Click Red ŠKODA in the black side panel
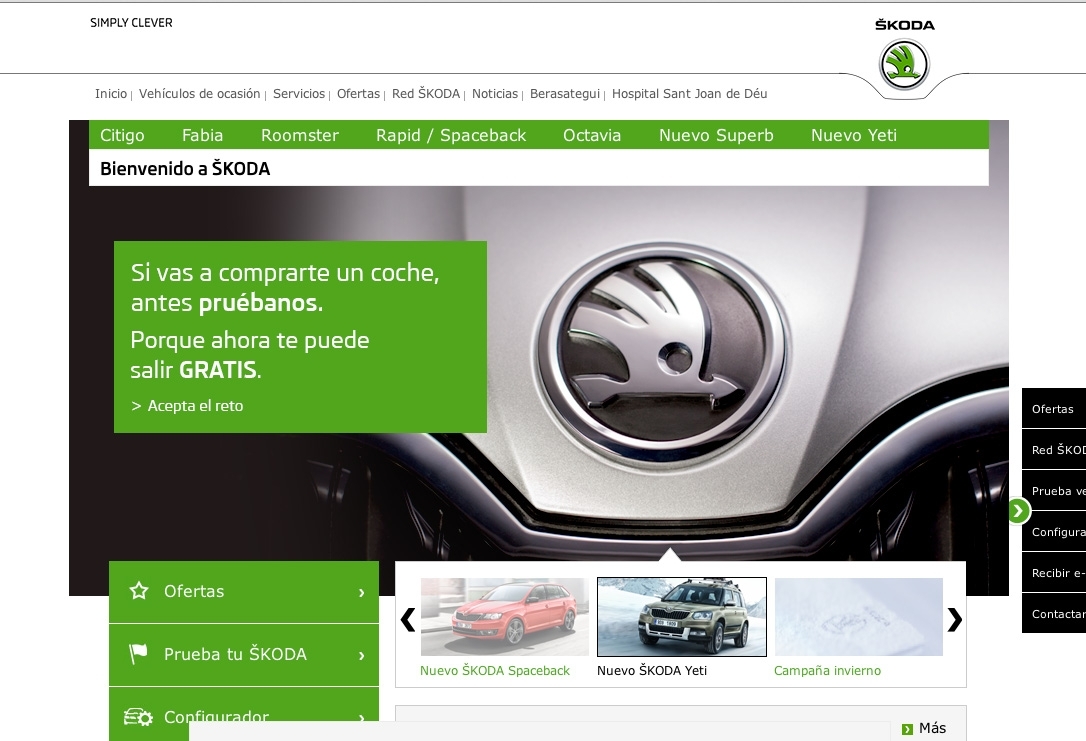1086x741 pixels. coord(1053,449)
